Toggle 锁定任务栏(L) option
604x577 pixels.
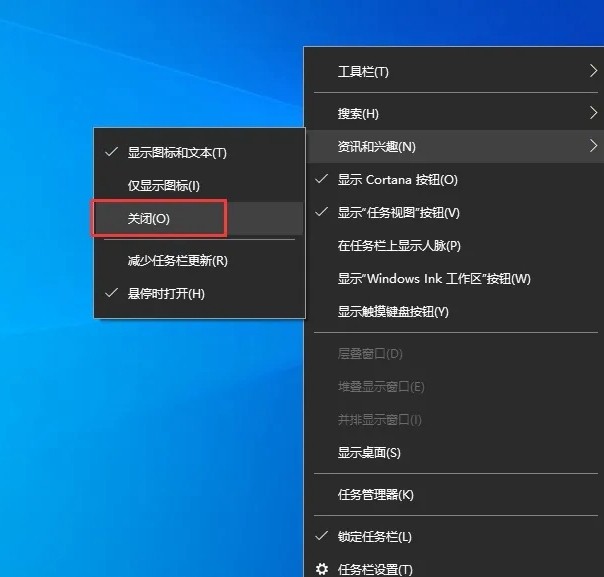point(455,537)
